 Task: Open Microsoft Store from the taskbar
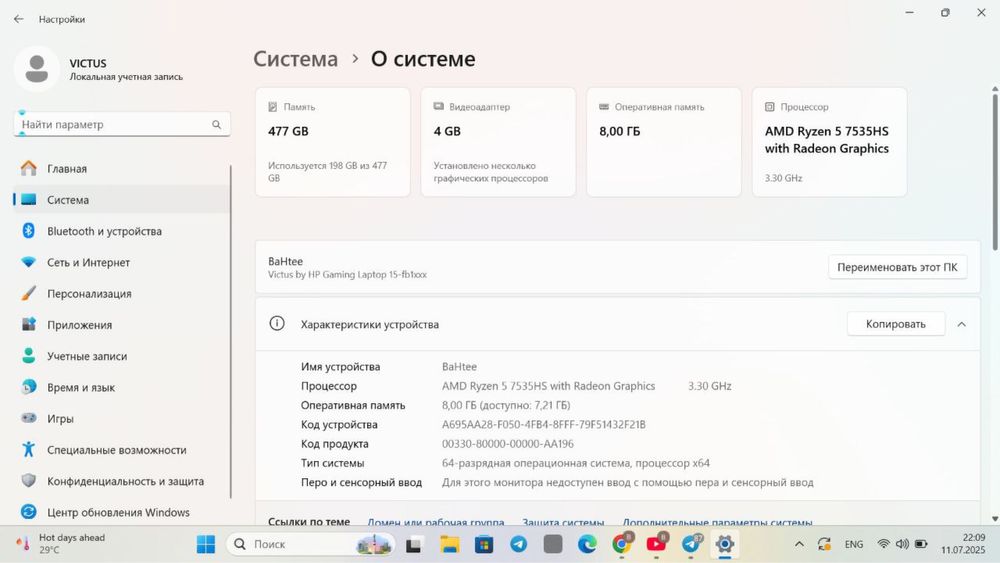pyautogui.click(x=484, y=545)
